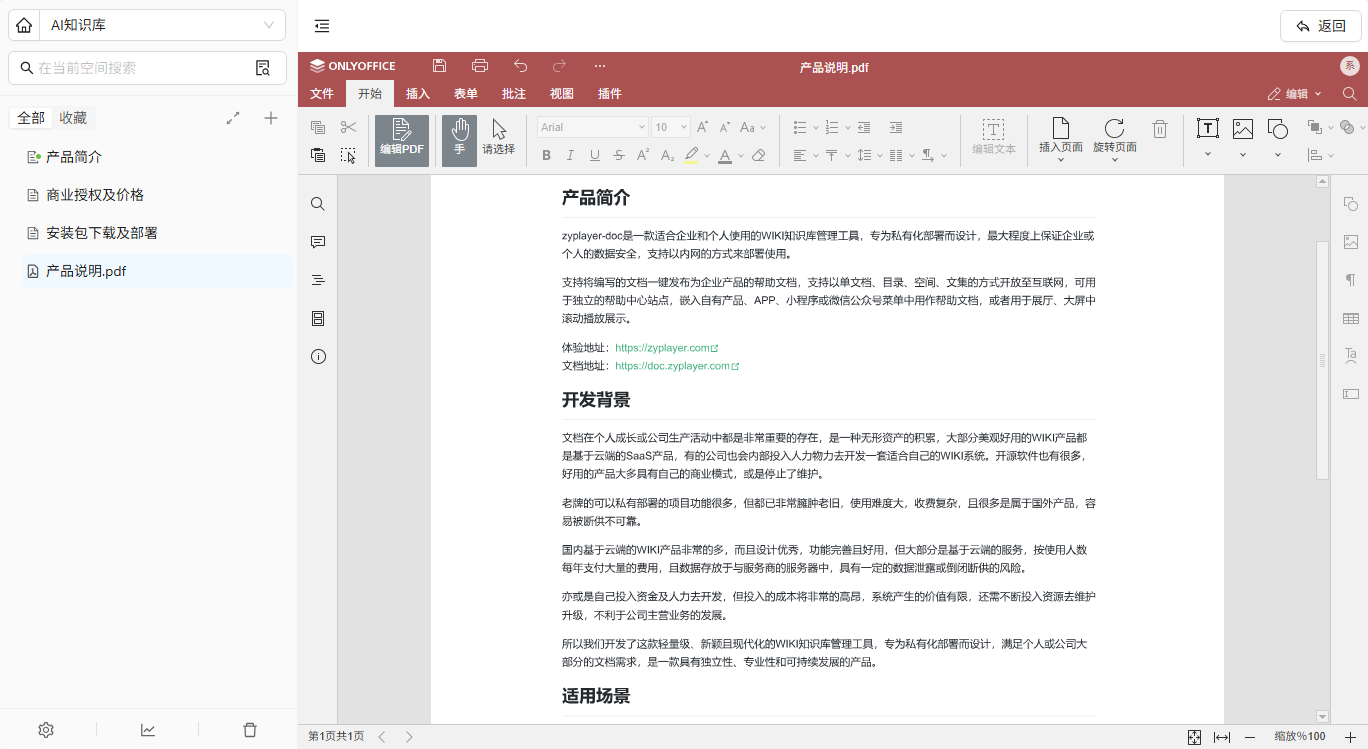Click the zoom out minus button
The width and height of the screenshot is (1368, 749).
tap(1250, 737)
